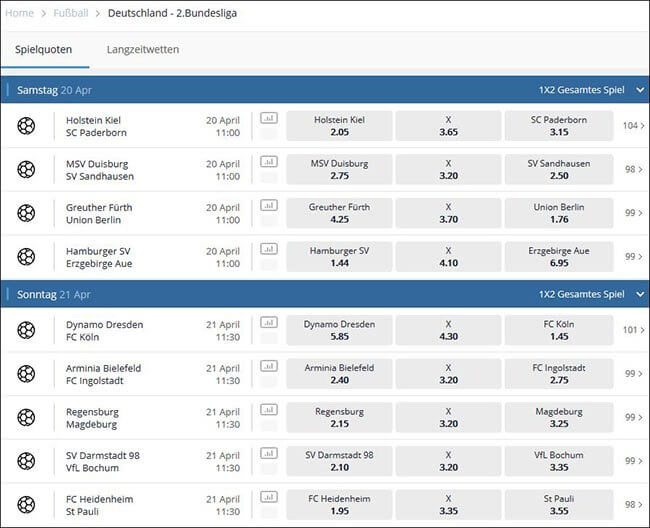Open stats icon for Hamburger SV match

click(x=269, y=249)
